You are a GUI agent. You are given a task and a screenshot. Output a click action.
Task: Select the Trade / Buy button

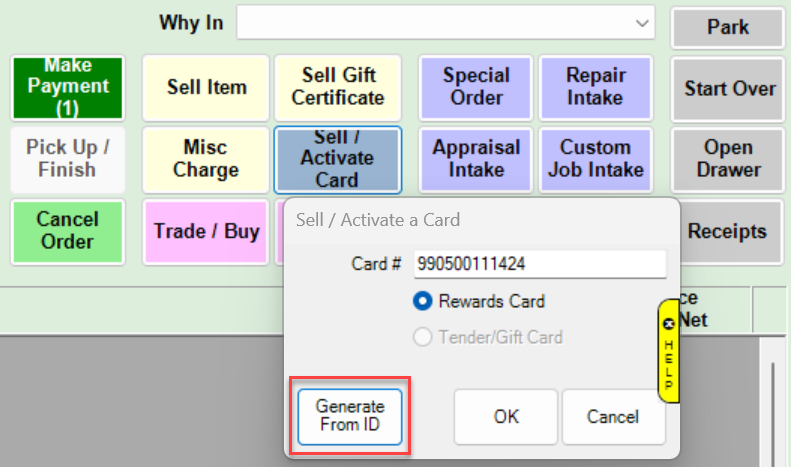click(x=206, y=231)
